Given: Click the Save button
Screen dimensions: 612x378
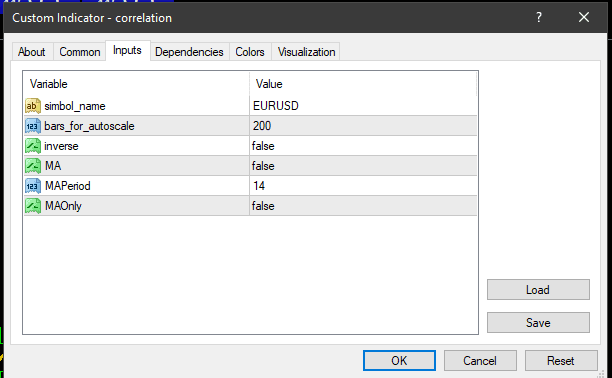Looking at the screenshot, I should pos(538,323).
